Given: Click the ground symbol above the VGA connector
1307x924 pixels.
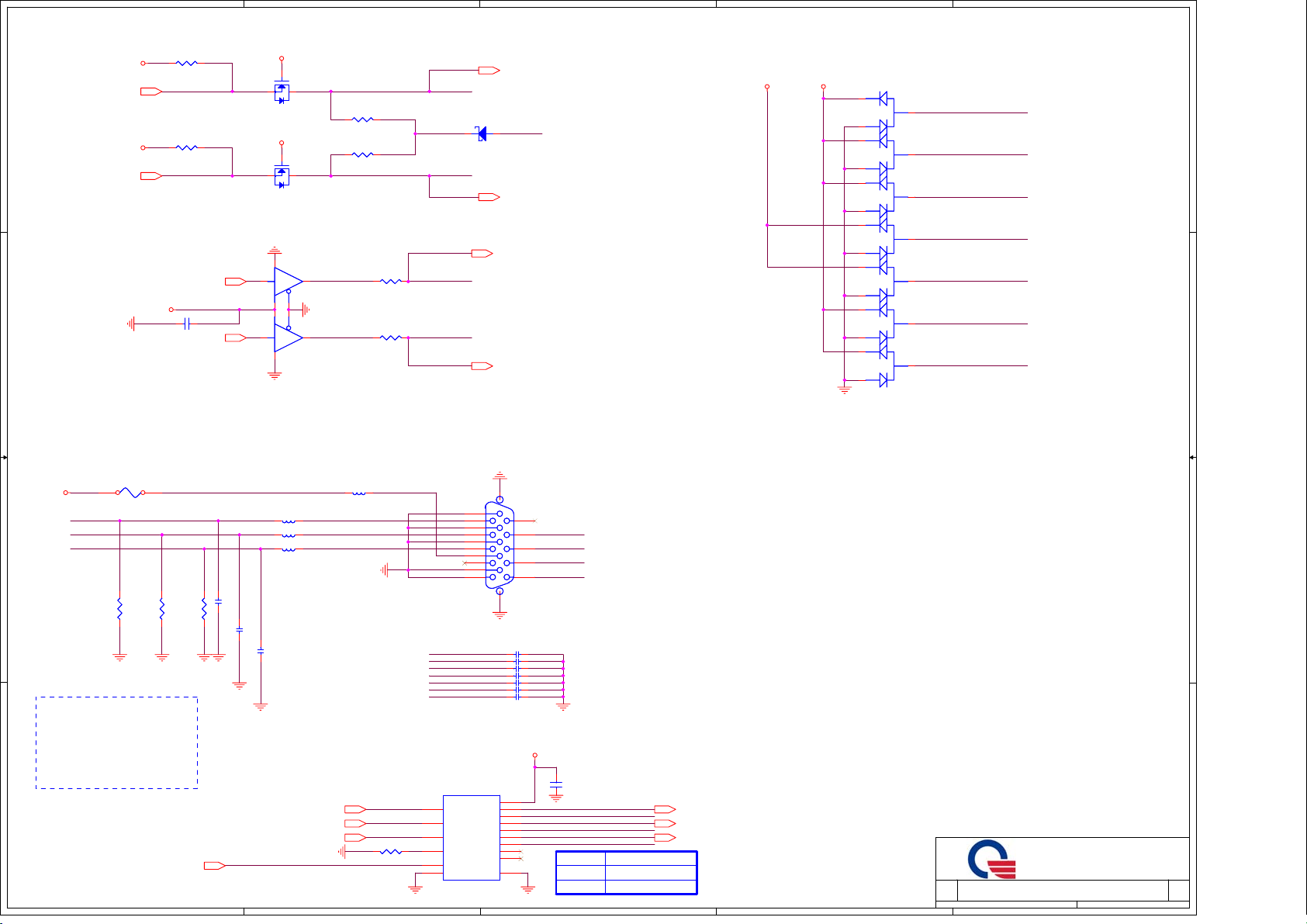Looking at the screenshot, I should (x=500, y=474).
